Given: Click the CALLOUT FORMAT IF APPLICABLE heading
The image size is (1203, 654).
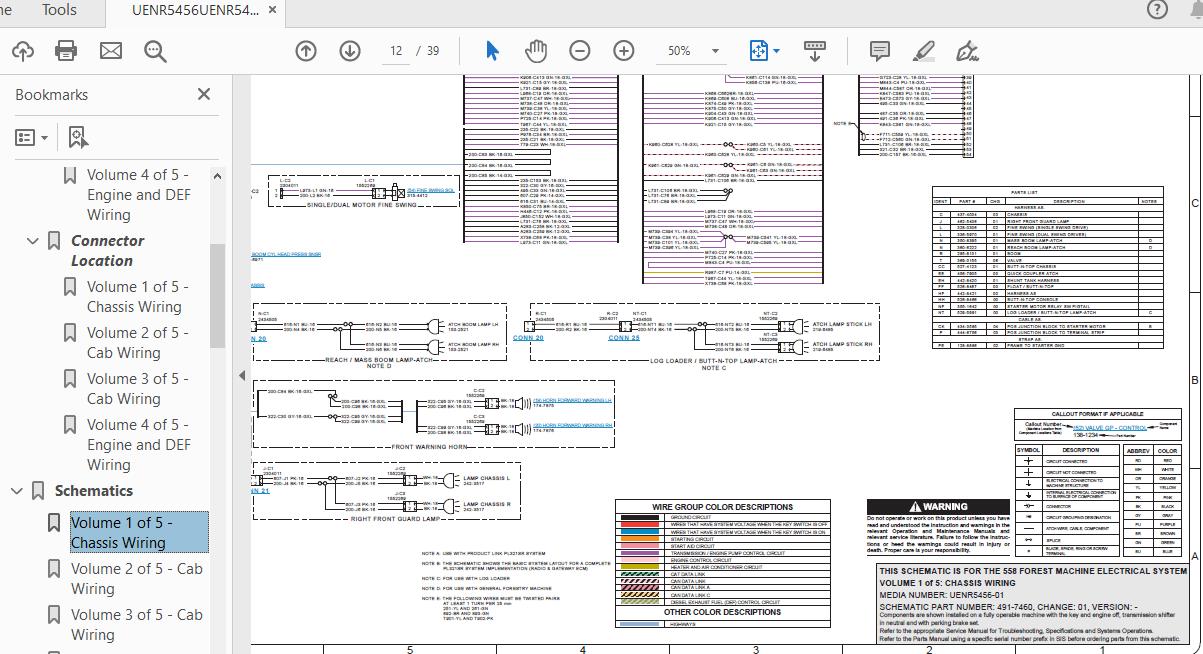Looking at the screenshot, I should pos(1096,413).
